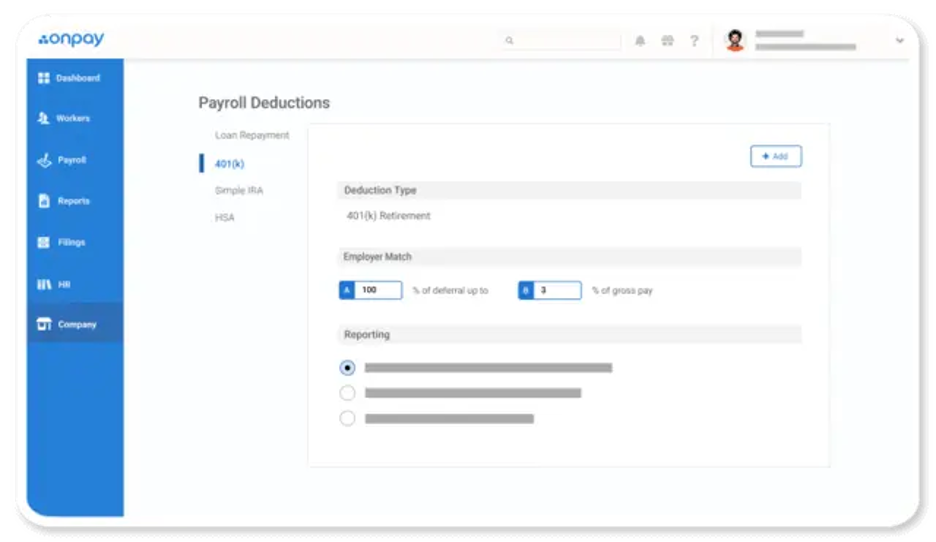Image resolution: width=936 pixels, height=542 pixels.
Task: Click the OnPay logo
Action: coord(71,39)
